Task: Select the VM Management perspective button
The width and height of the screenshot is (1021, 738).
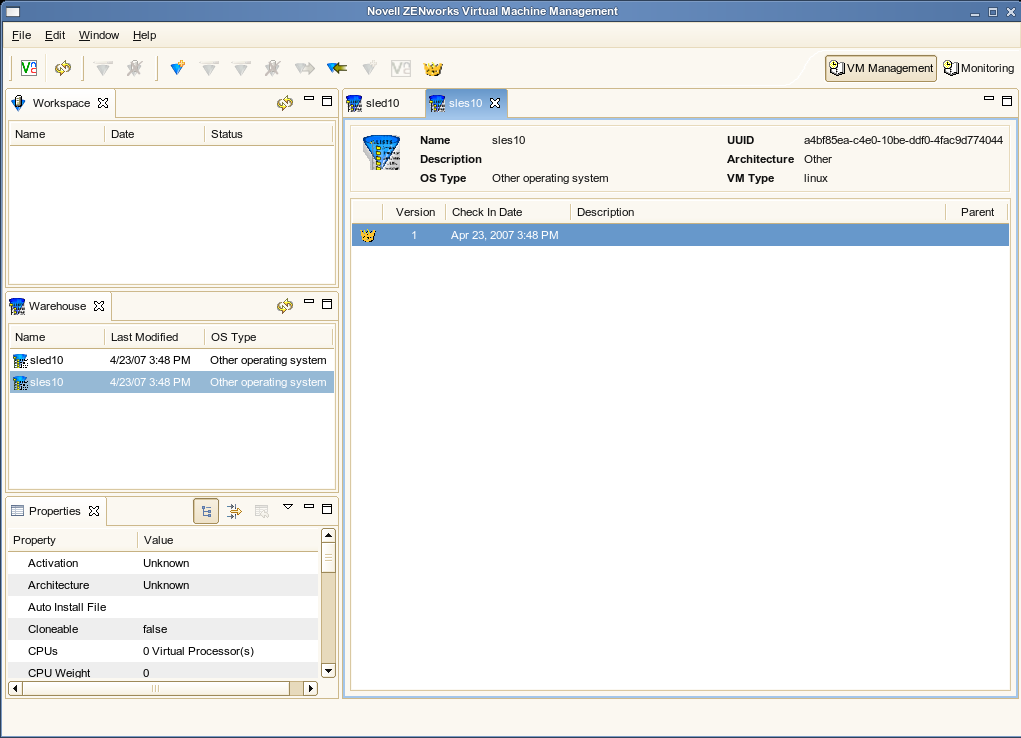Action: coord(881,68)
